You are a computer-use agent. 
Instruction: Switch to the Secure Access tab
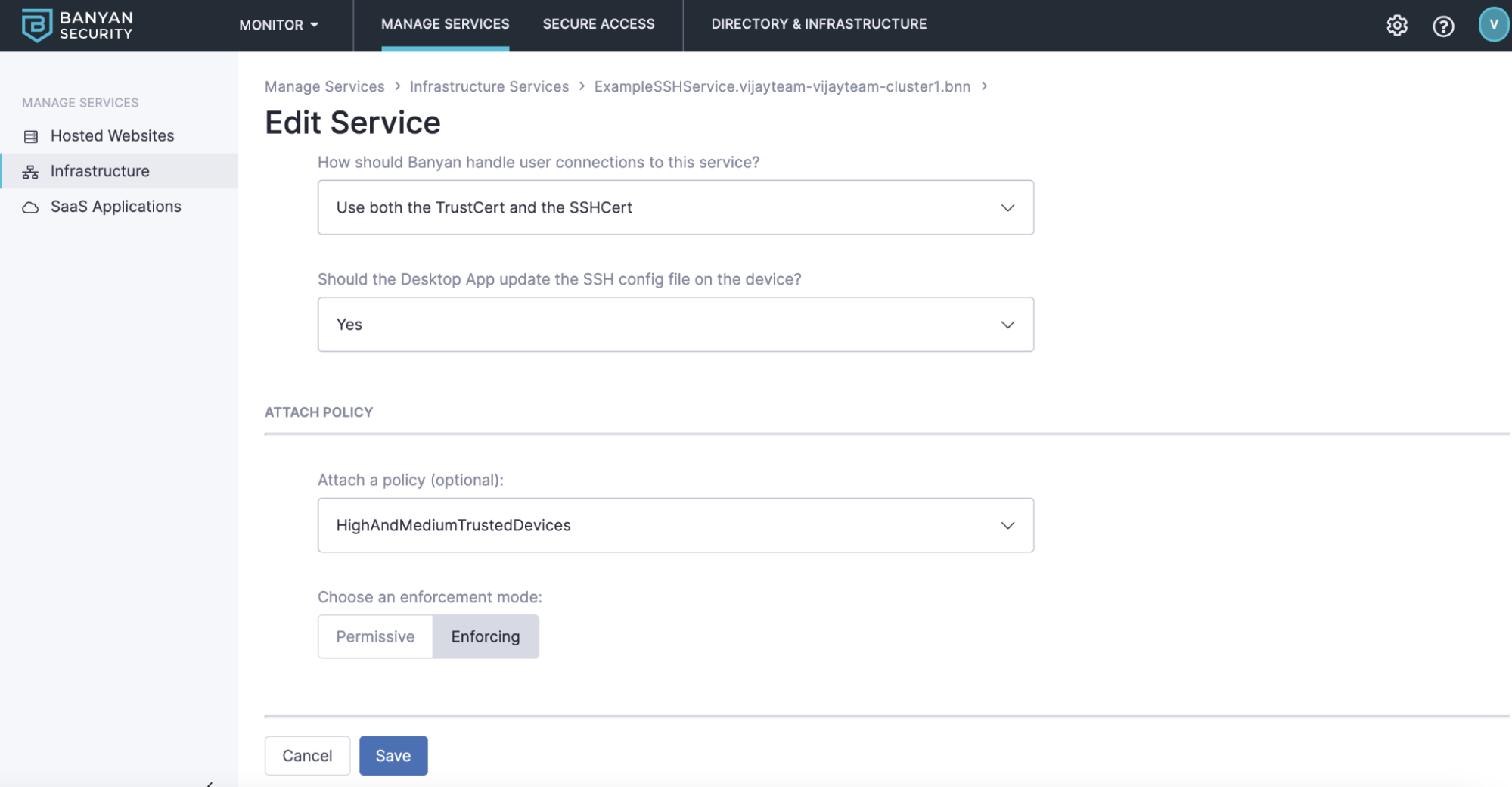(x=598, y=24)
